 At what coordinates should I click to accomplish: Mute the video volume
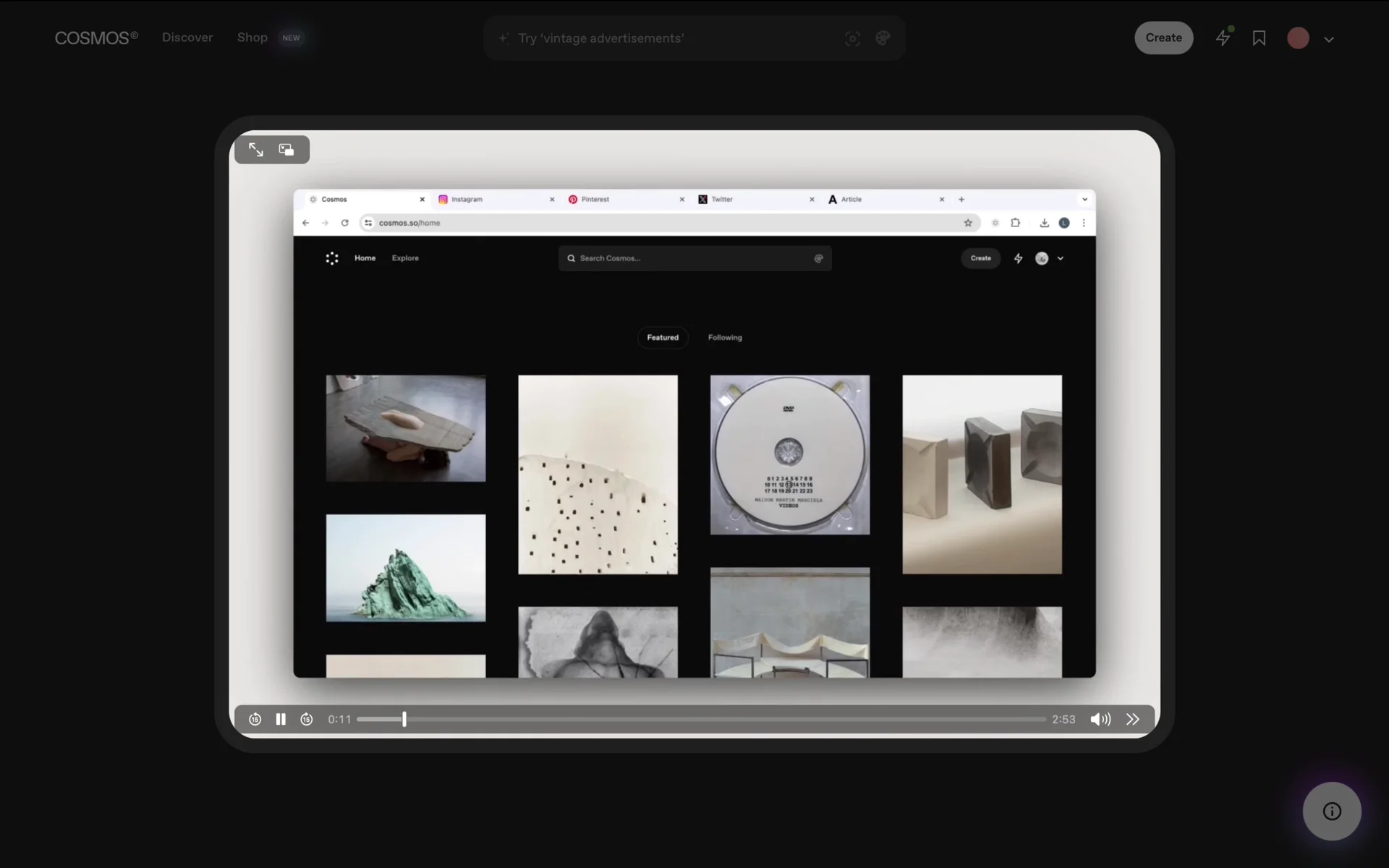(1100, 719)
